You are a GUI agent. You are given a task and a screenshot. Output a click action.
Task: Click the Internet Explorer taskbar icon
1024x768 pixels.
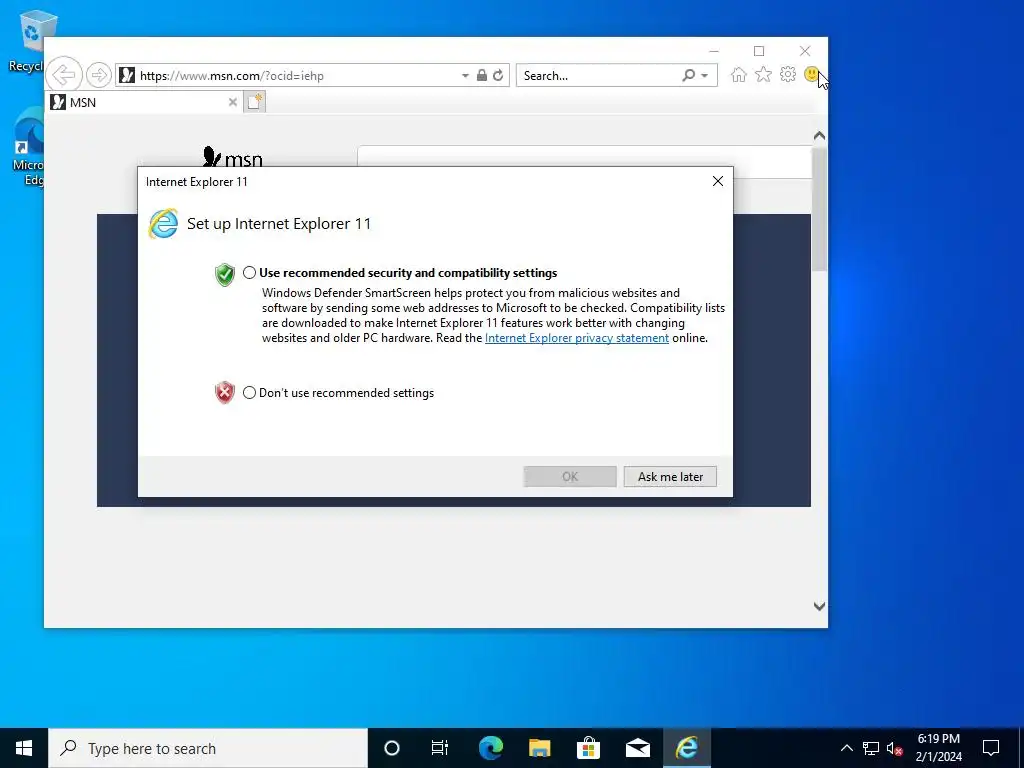pos(686,748)
